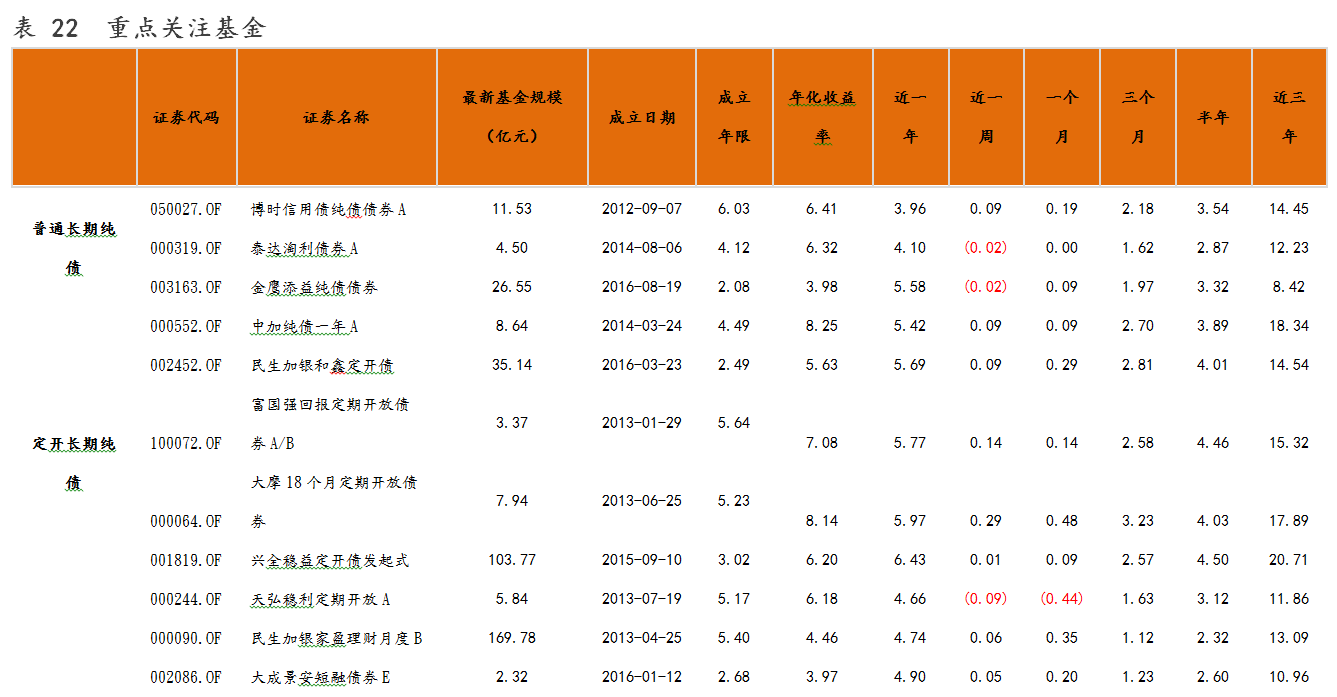Image resolution: width=1337 pixels, height=697 pixels.
Task: Select the 证券代码 column header
Action: [x=186, y=117]
